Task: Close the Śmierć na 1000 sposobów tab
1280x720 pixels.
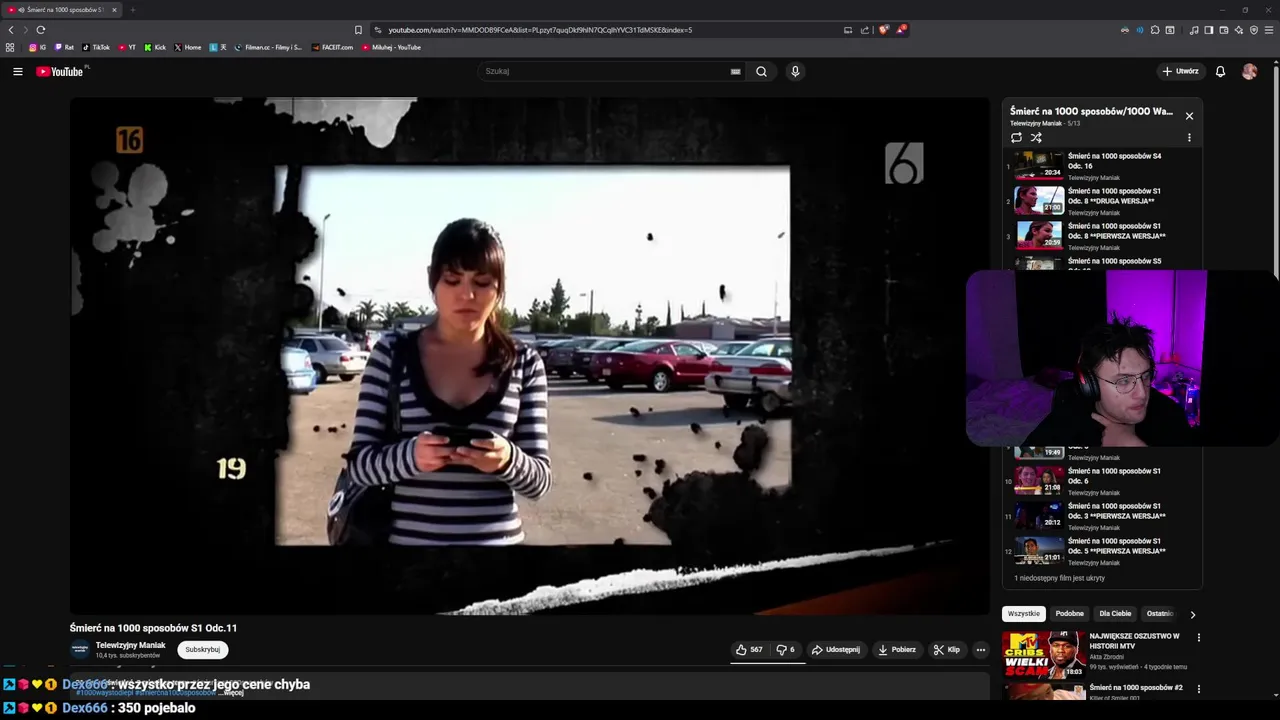Action: (114, 10)
